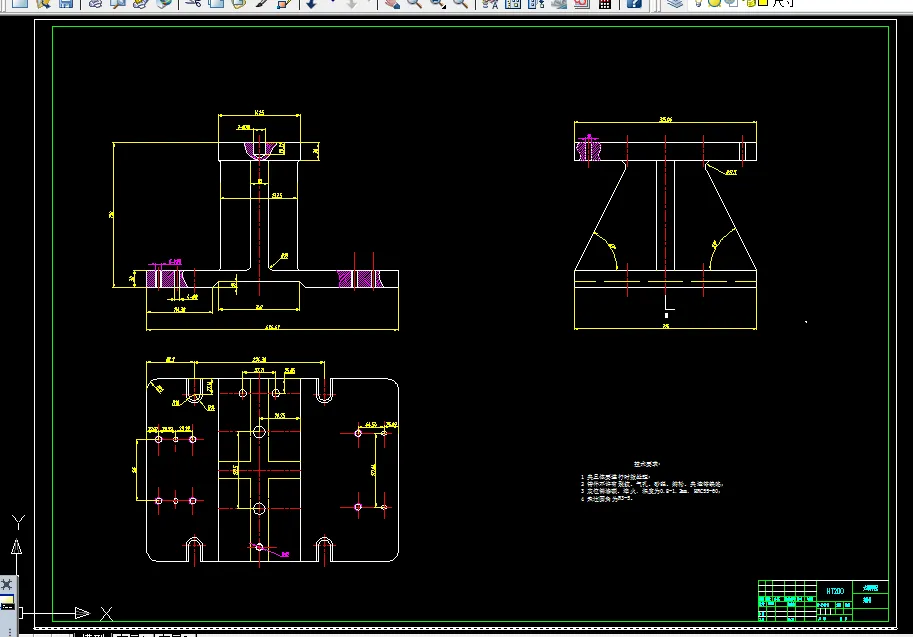The width and height of the screenshot is (913, 637).
Task: Click the yellow layer color swatch
Action: click(763, 2)
